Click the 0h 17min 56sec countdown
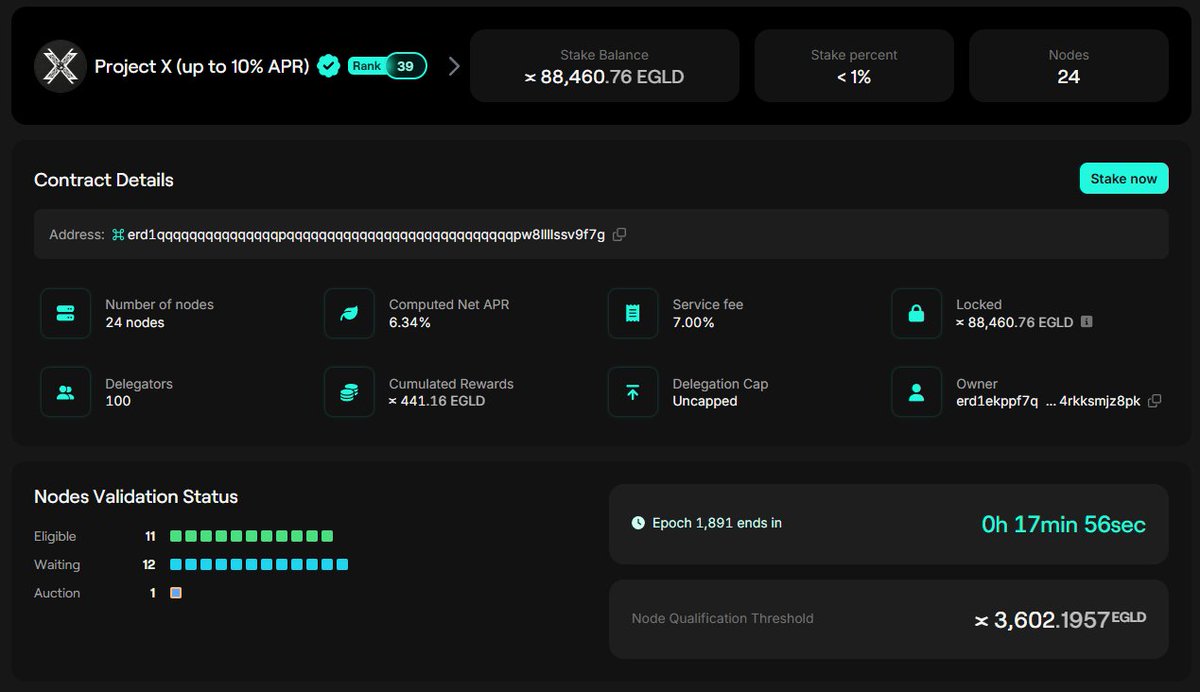The image size is (1200, 692). click(1064, 524)
